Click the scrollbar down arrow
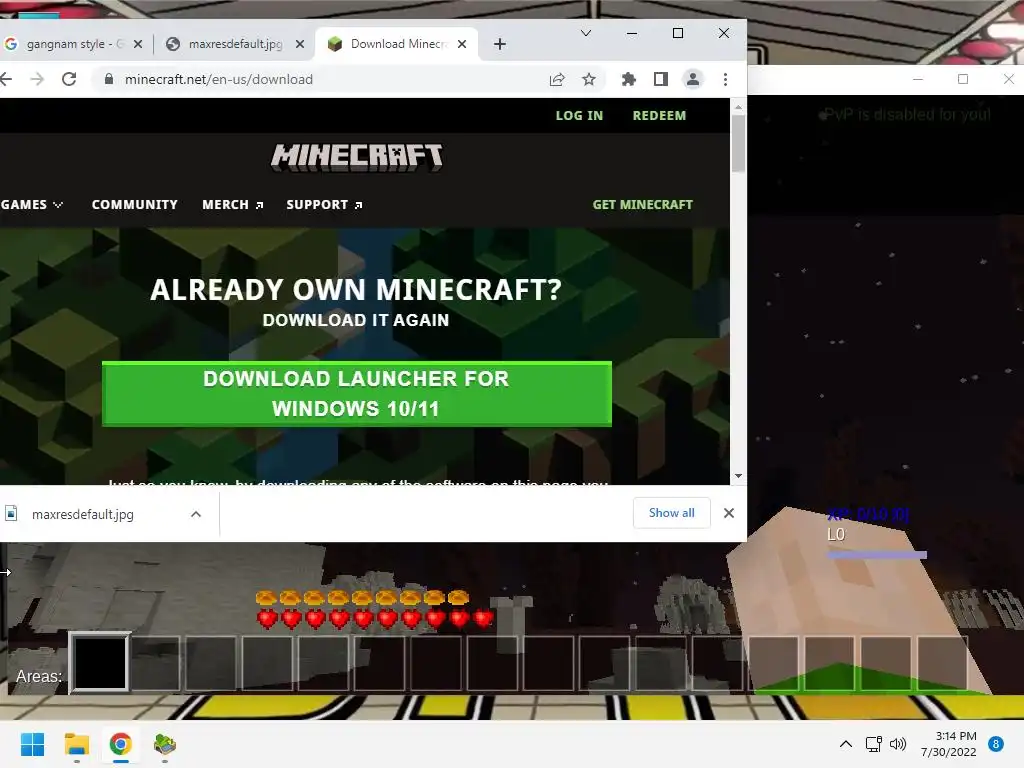 coord(738,476)
